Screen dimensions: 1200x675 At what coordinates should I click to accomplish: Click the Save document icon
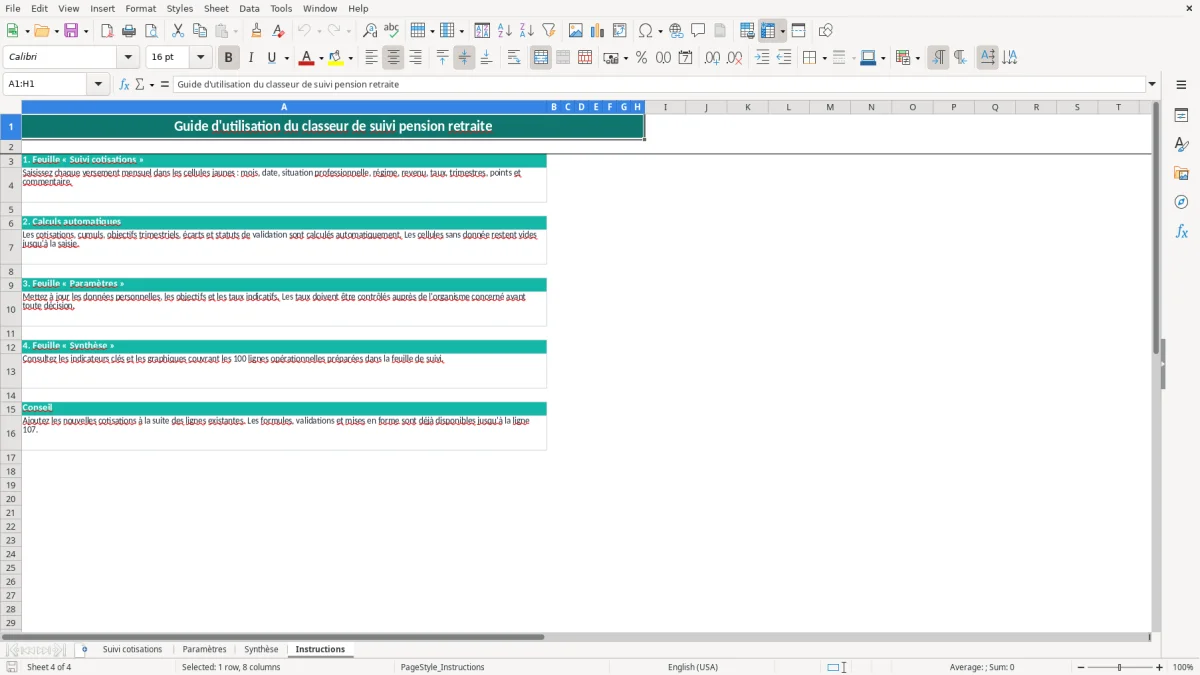[x=71, y=31]
